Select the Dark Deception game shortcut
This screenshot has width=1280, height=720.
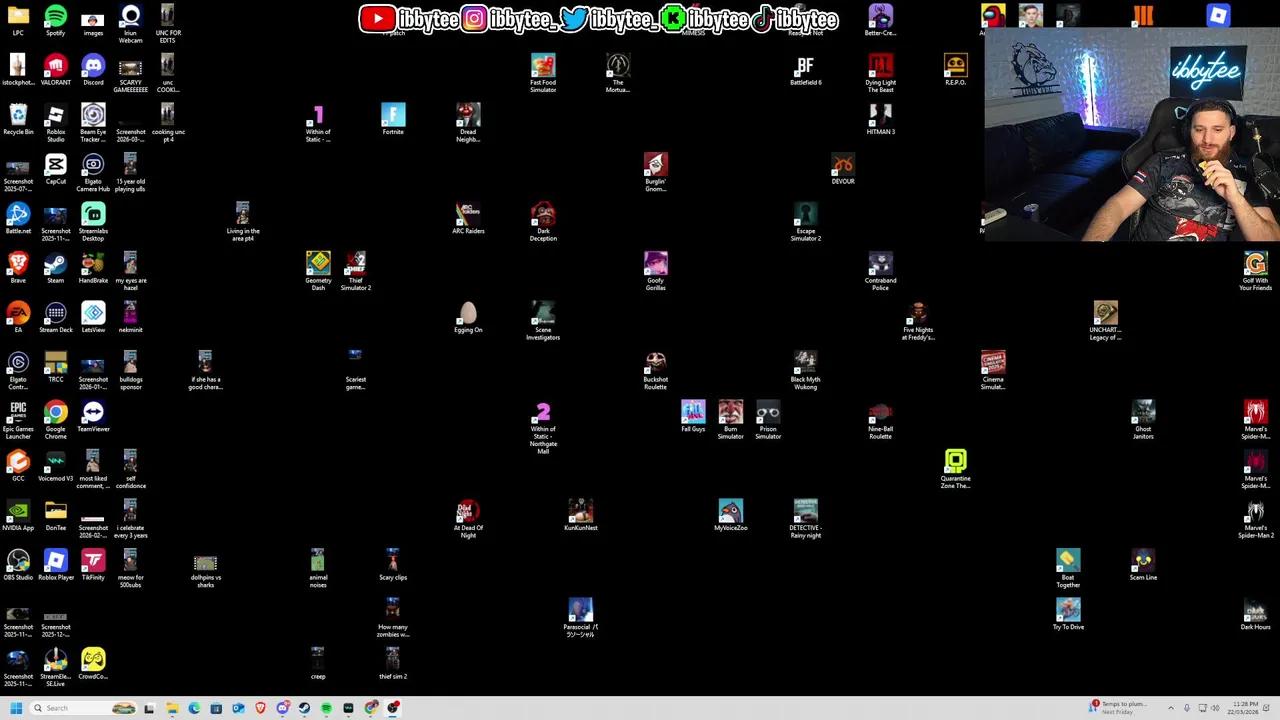(x=543, y=223)
